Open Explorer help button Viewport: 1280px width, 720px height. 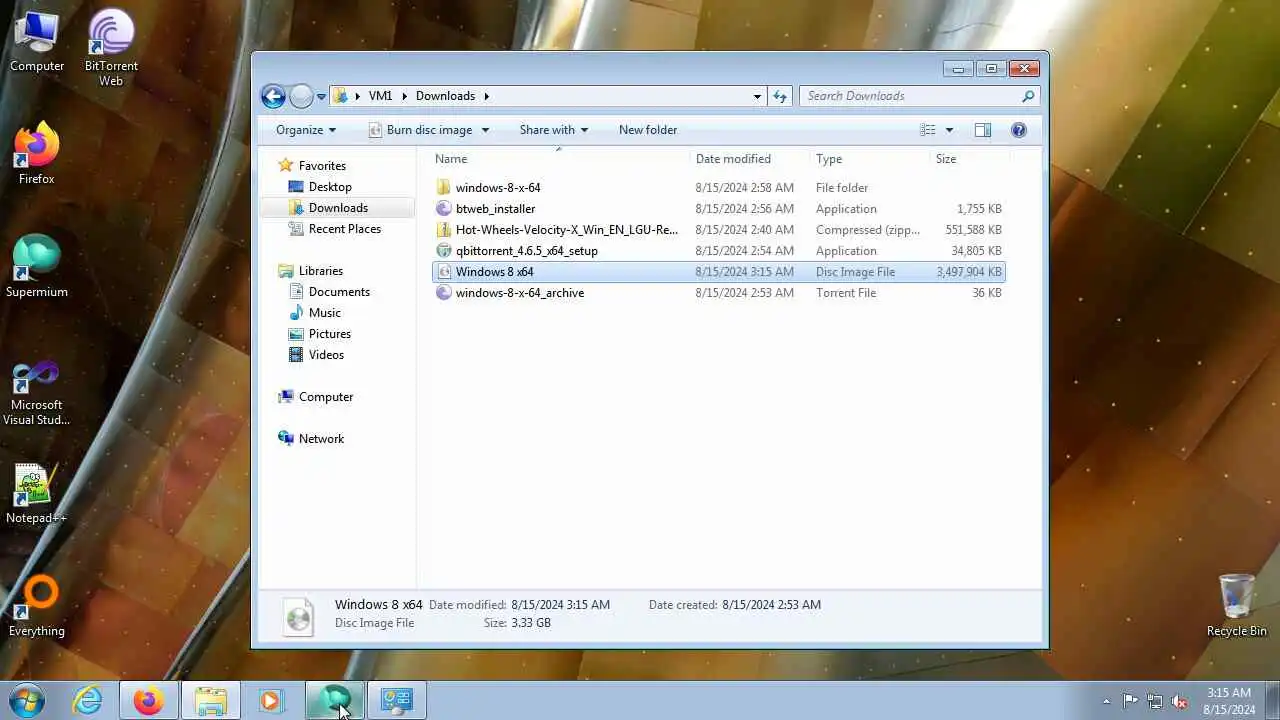[1018, 130]
